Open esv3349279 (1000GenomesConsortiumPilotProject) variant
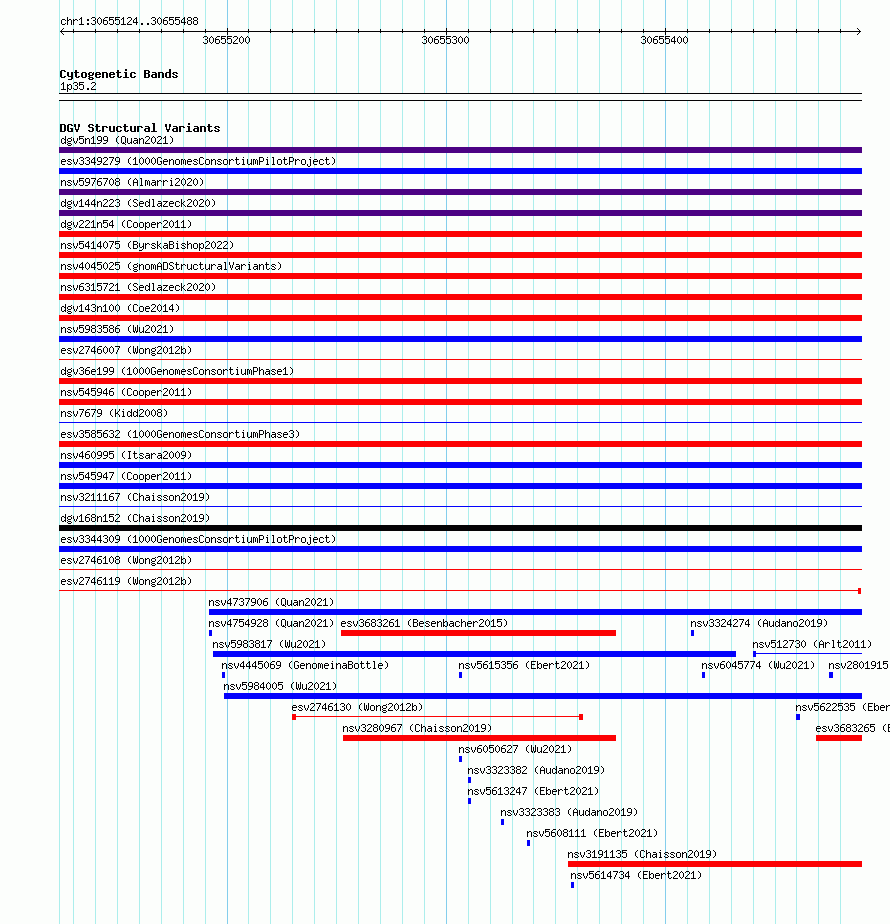 tap(198, 161)
